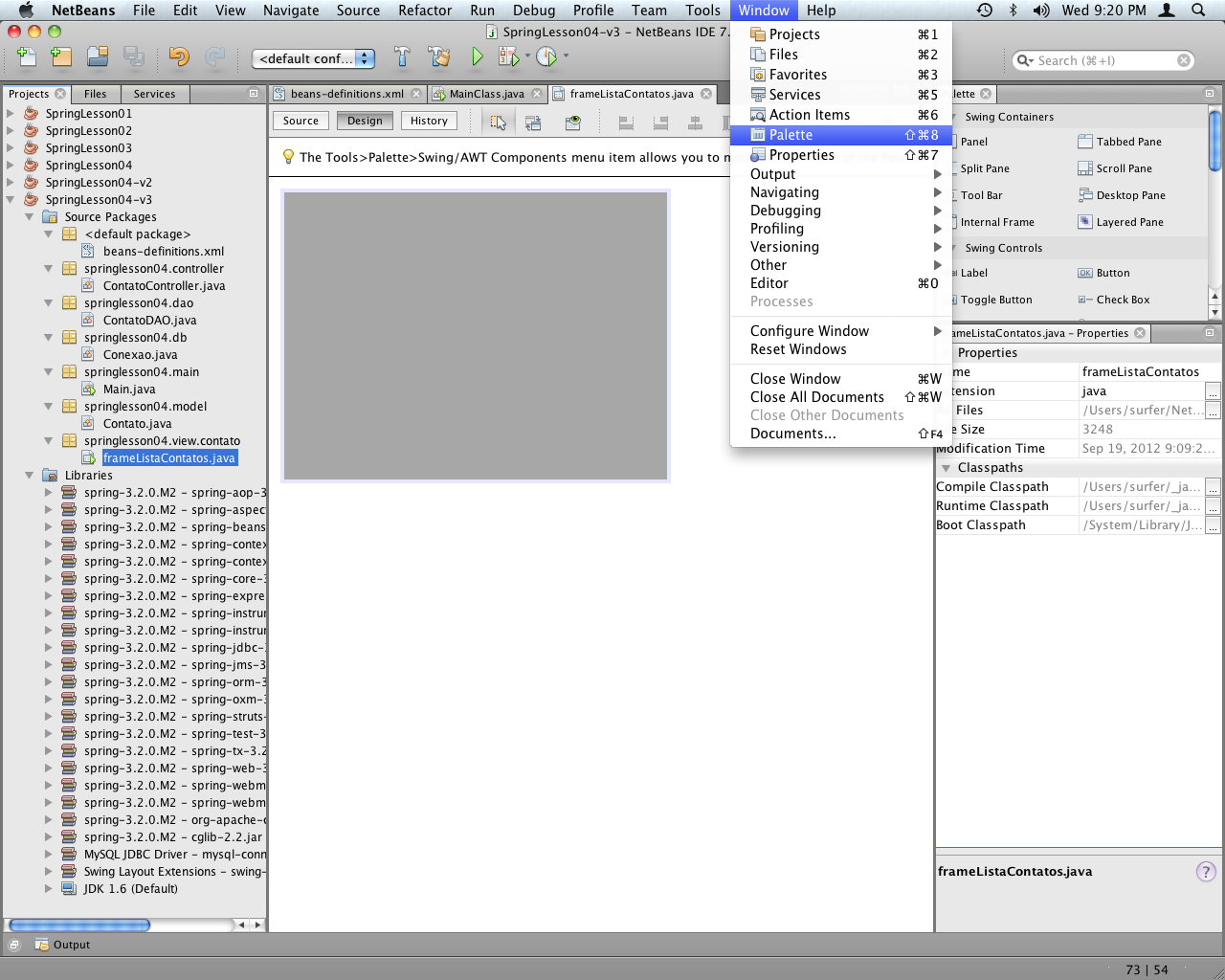Collapse the Libraries node

tap(30, 475)
